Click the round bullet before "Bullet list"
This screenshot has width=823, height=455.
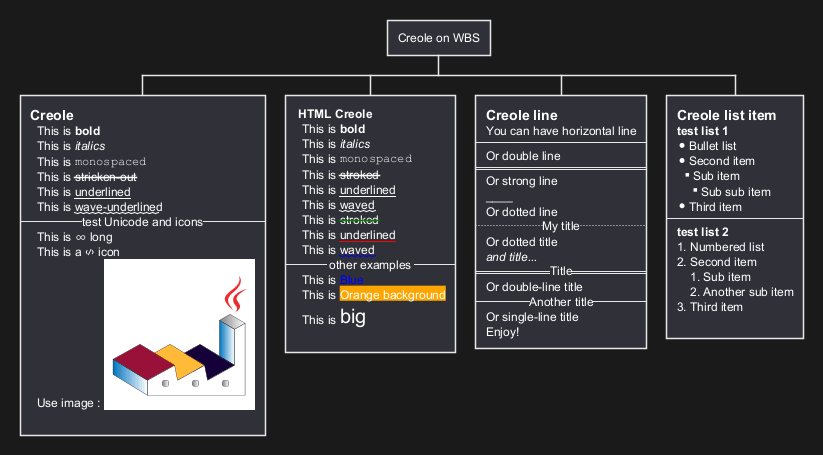coord(682,146)
